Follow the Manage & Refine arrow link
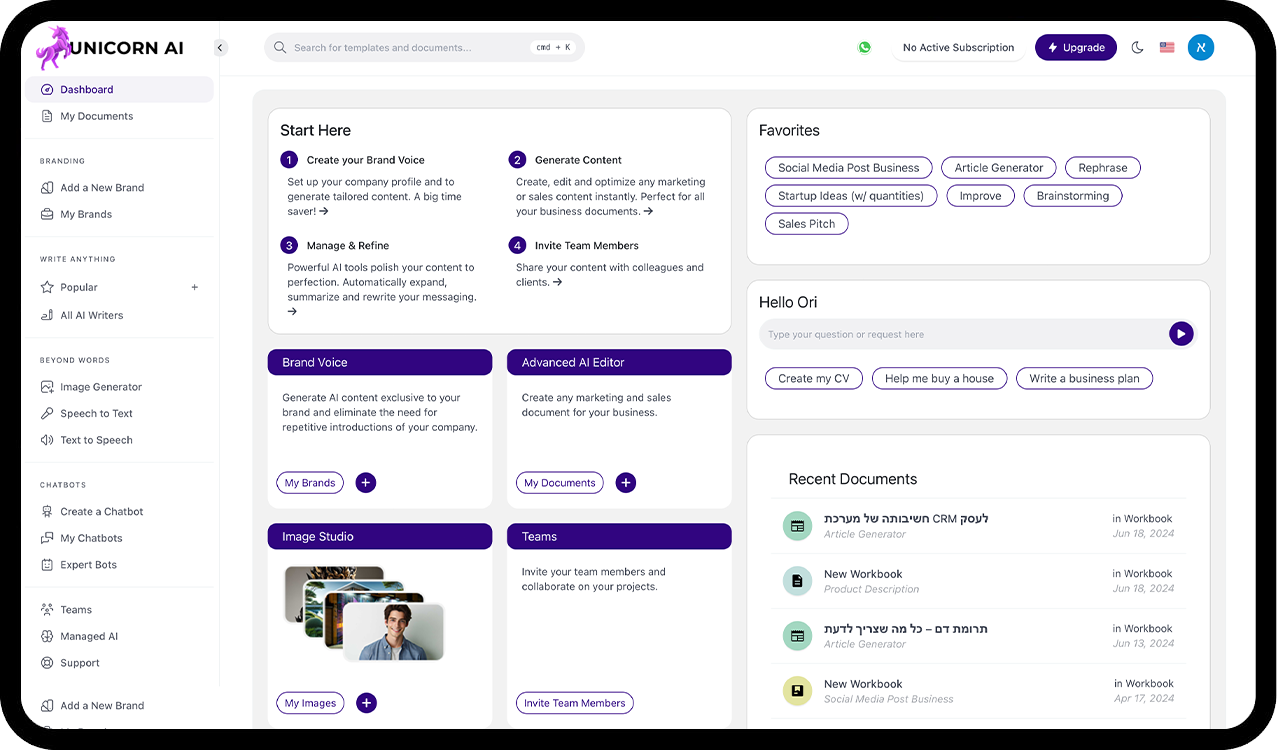This screenshot has height=750, width=1277. pos(292,312)
